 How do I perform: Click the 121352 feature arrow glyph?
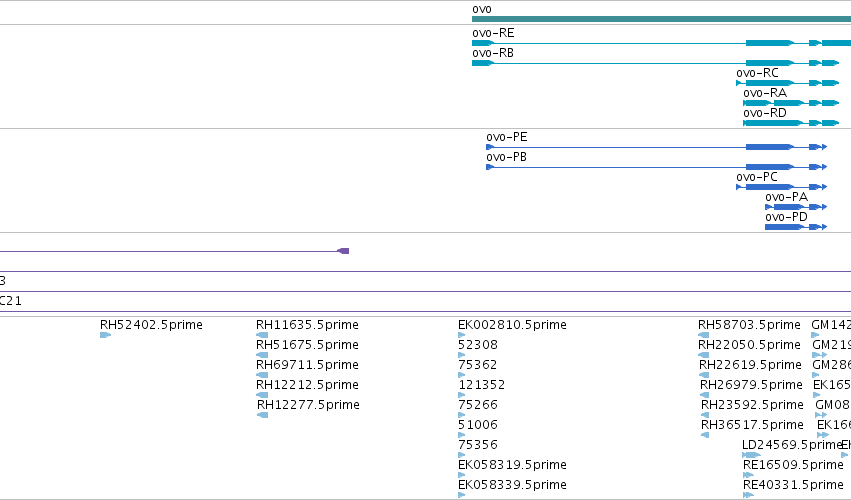pos(462,395)
